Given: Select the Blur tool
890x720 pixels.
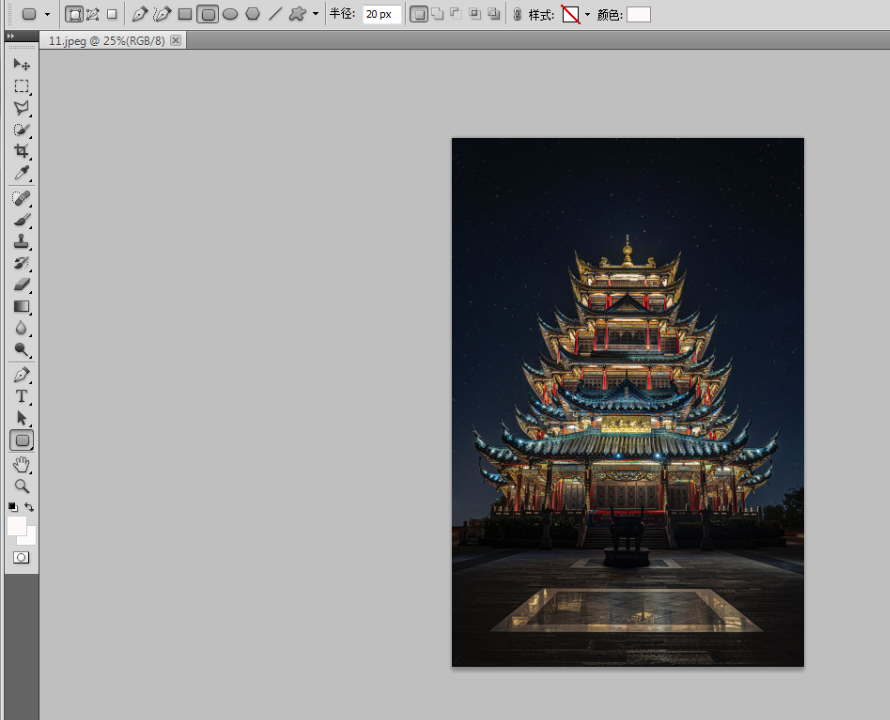Looking at the screenshot, I should coord(22,328).
